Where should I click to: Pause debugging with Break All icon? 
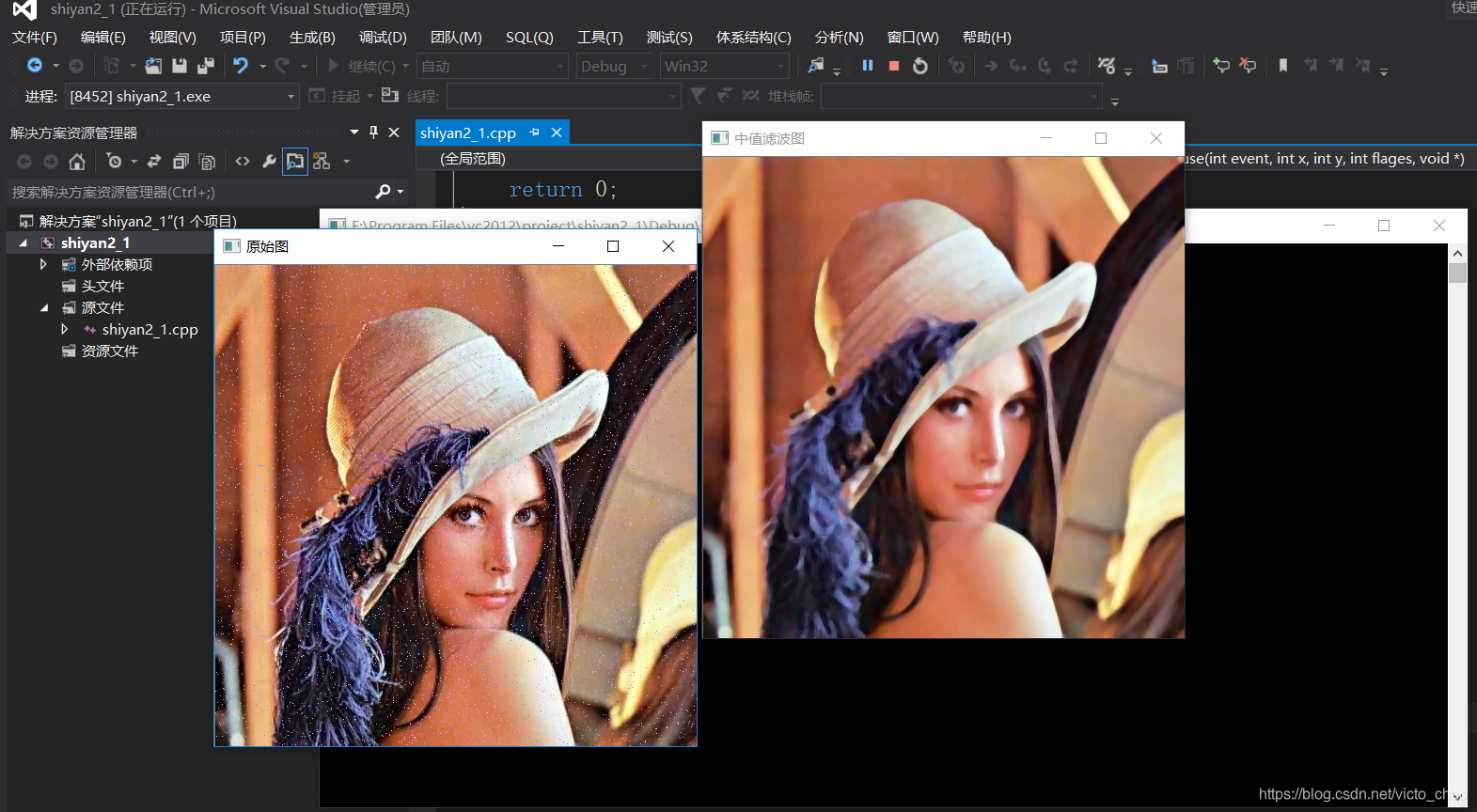[x=868, y=66]
